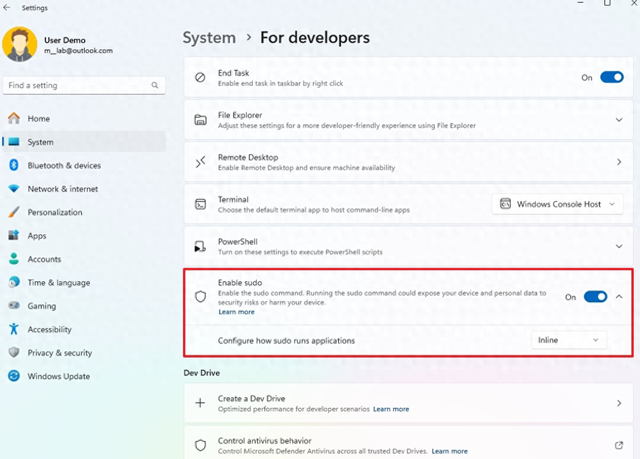Click Learn more beside Dev Drive description
Image resolution: width=640 pixels, height=459 pixels.
(391, 409)
